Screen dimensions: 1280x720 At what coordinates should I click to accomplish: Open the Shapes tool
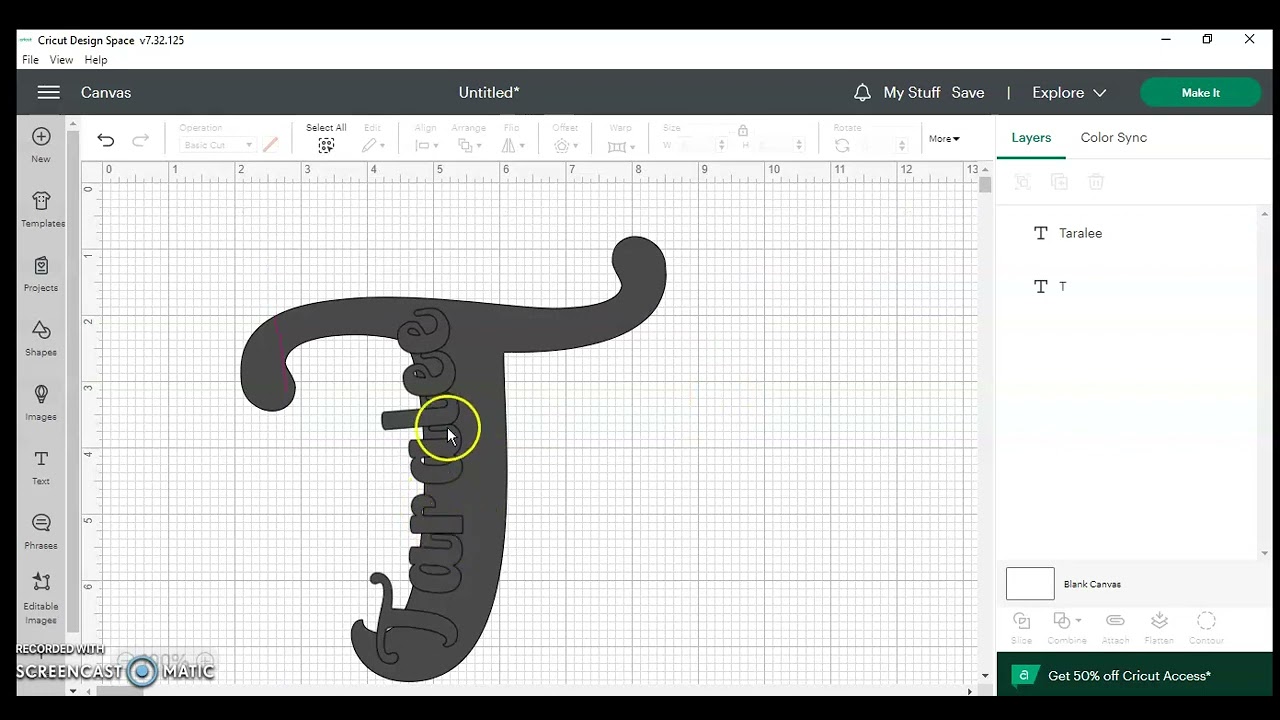click(x=41, y=338)
